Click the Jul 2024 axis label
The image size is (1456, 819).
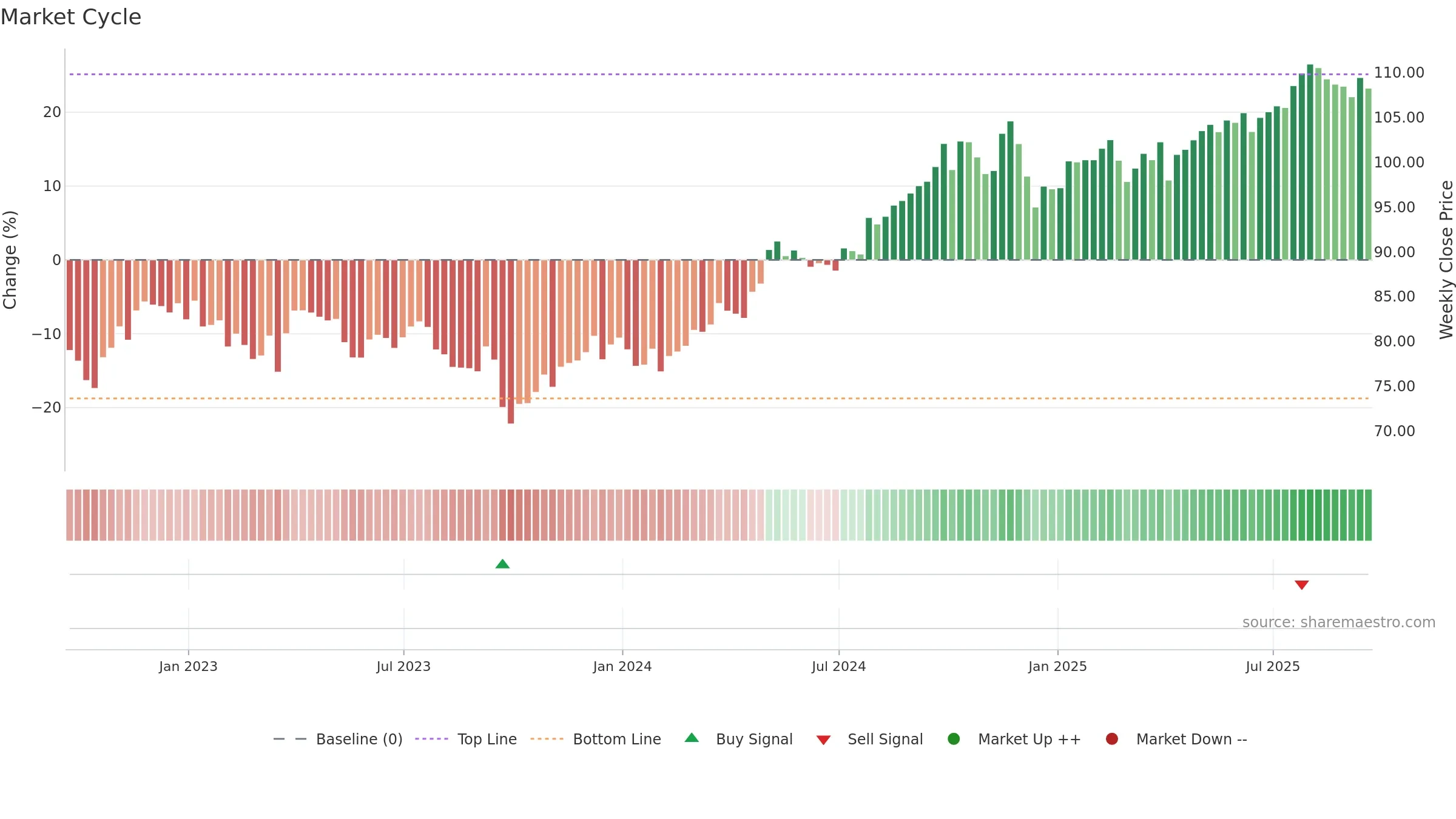point(839,666)
